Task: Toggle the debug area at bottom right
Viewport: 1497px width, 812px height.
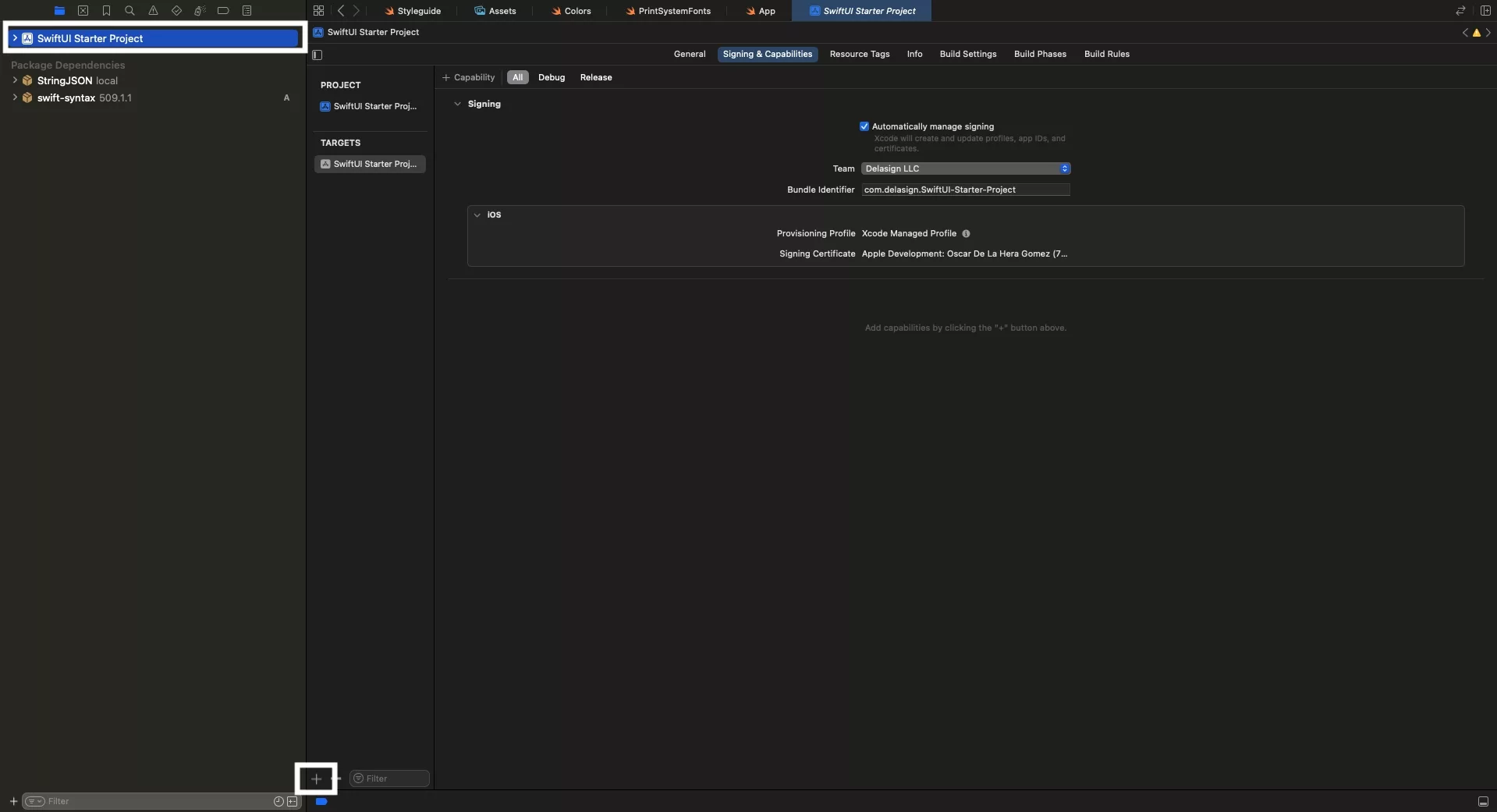Action: tap(1483, 801)
